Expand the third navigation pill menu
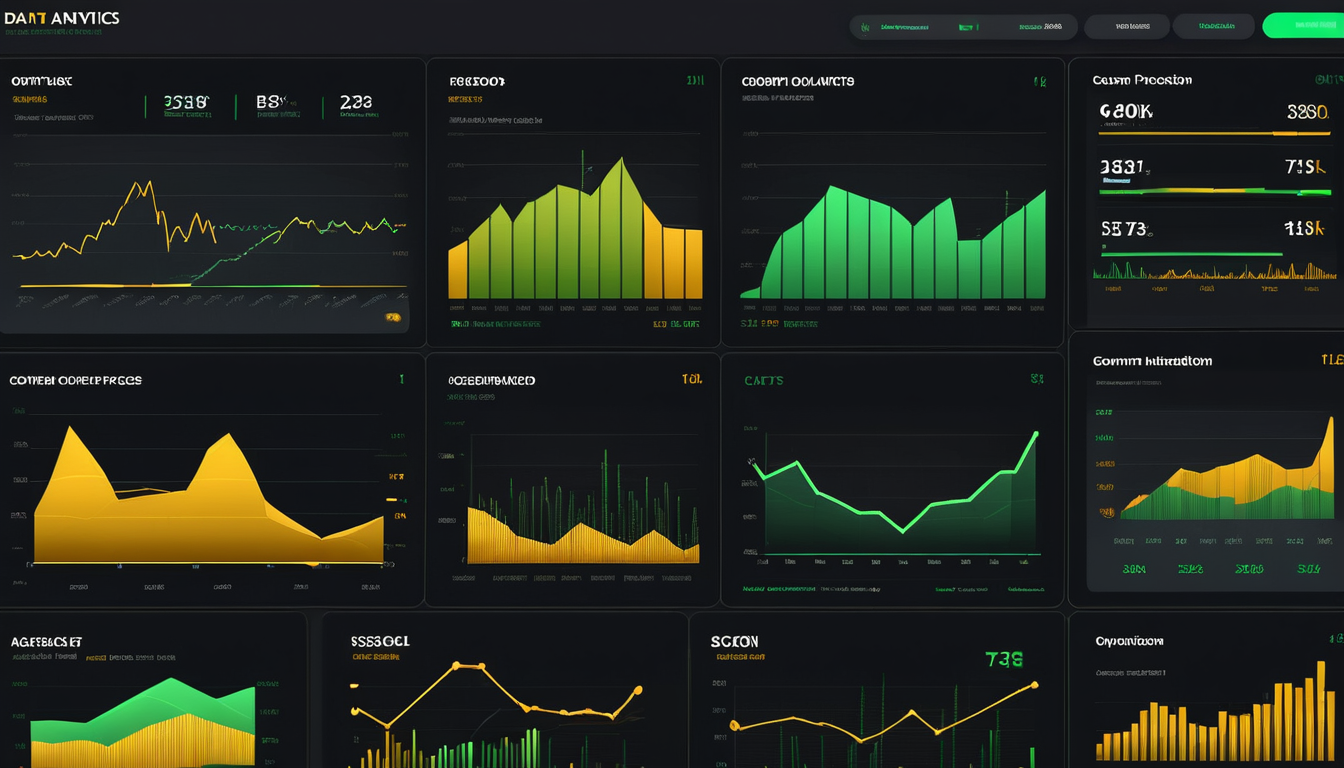This screenshot has height=768, width=1344. [1213, 26]
